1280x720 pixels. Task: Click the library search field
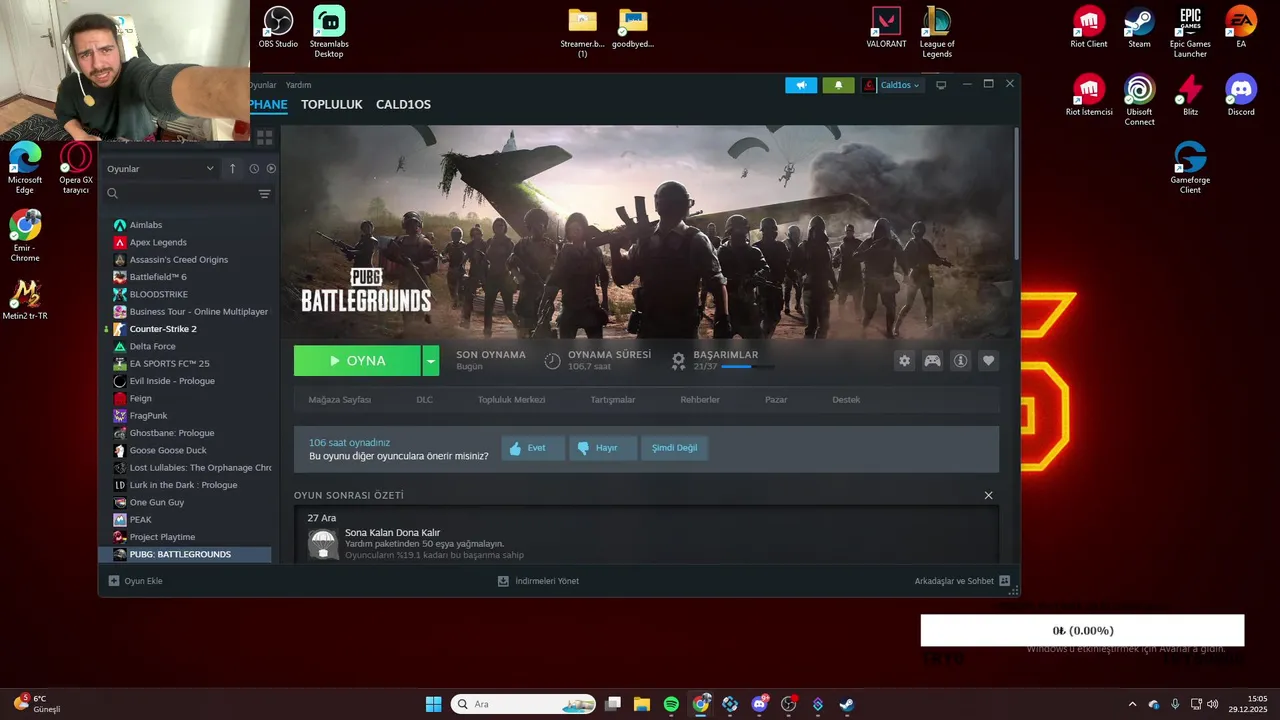[180, 194]
